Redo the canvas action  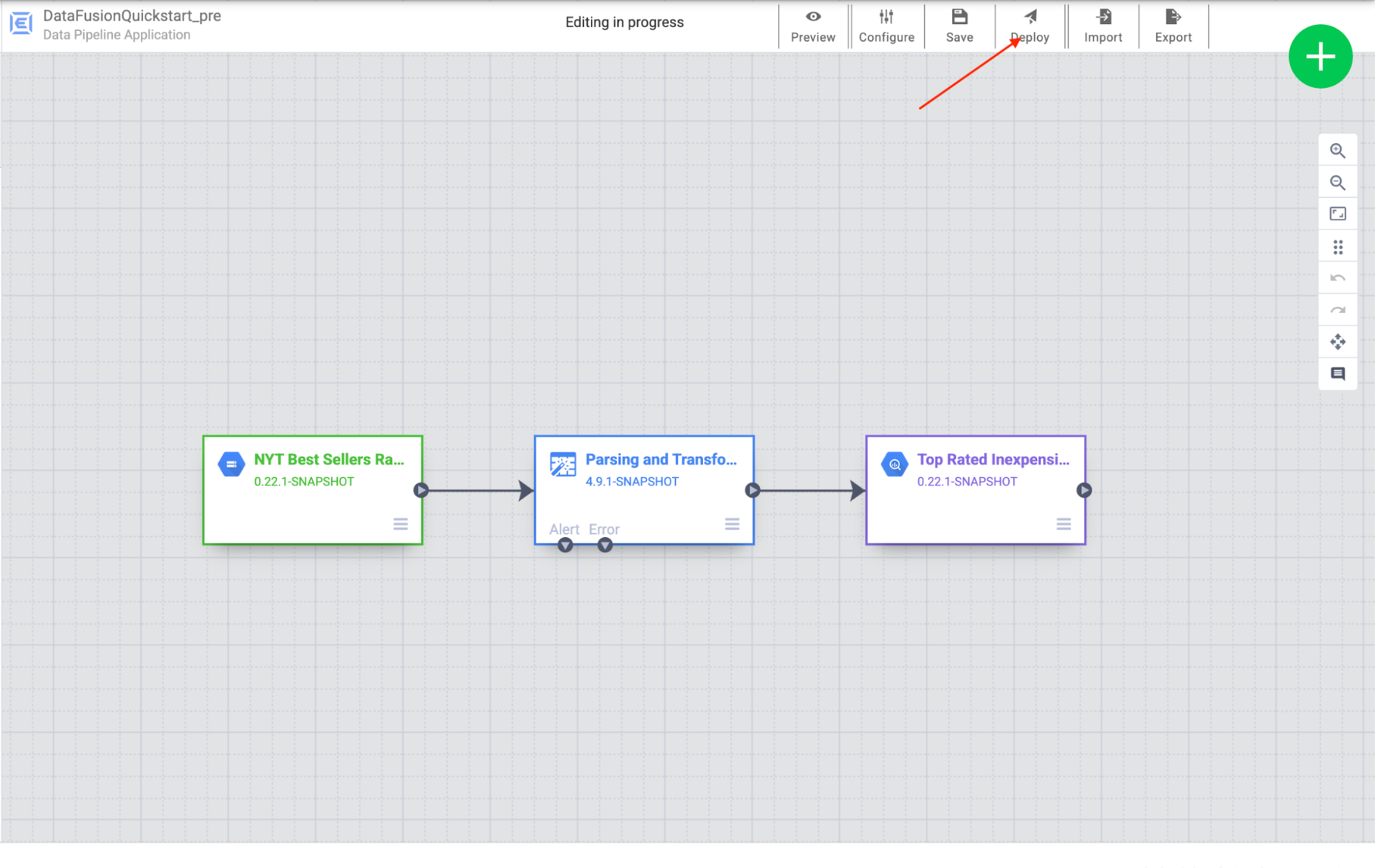click(1337, 311)
